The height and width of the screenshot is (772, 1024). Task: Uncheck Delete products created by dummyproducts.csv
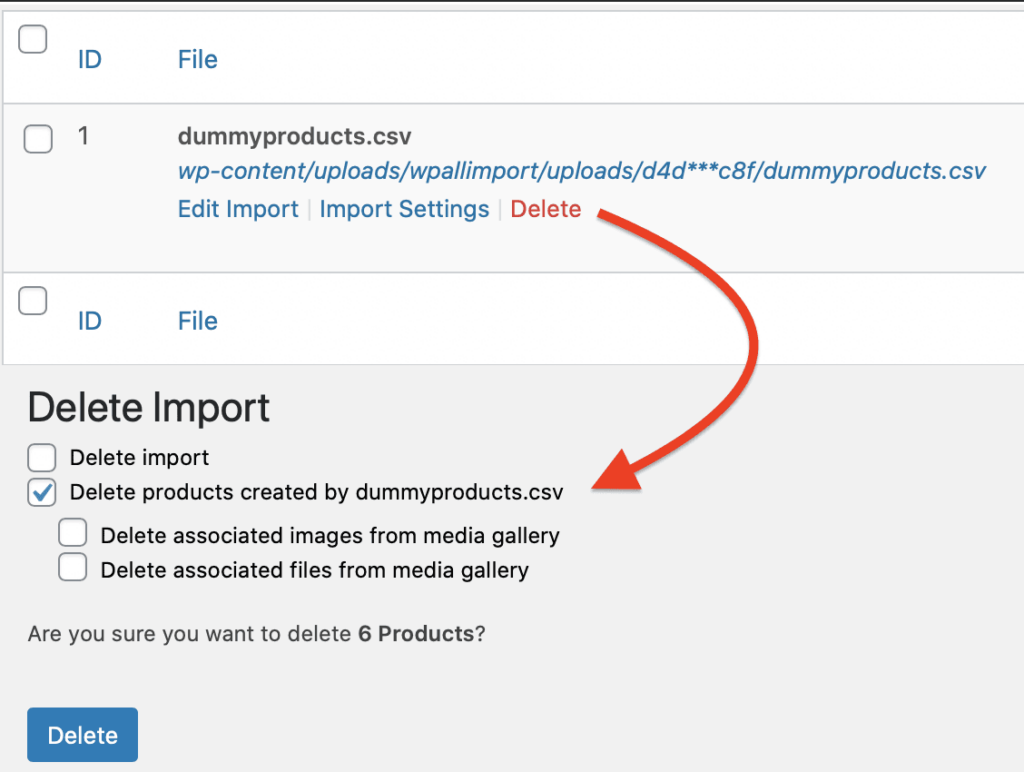click(41, 492)
